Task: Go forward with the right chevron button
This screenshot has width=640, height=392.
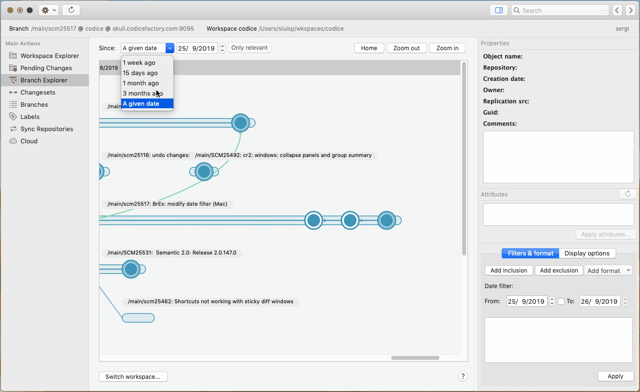Action: coord(630,10)
